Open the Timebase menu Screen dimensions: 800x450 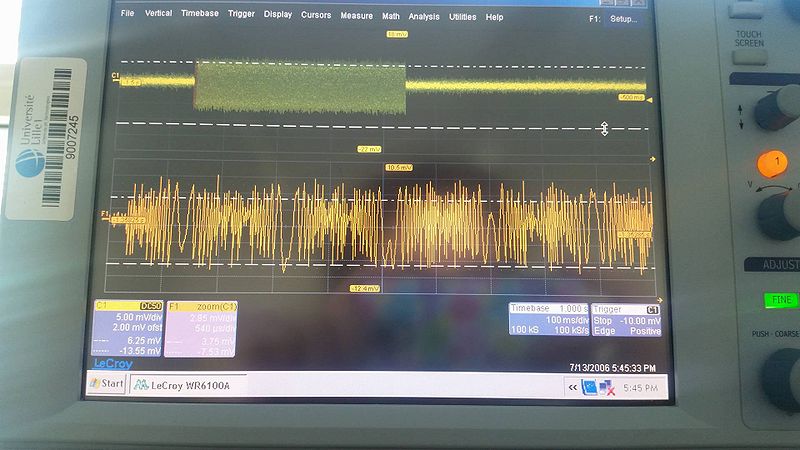point(200,15)
